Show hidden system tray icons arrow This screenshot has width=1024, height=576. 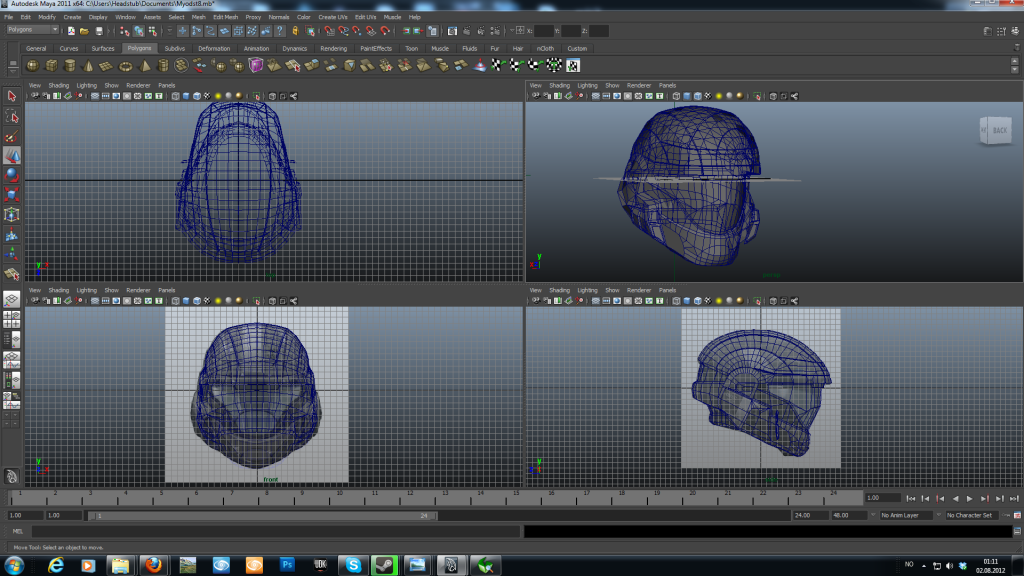[x=923, y=566]
